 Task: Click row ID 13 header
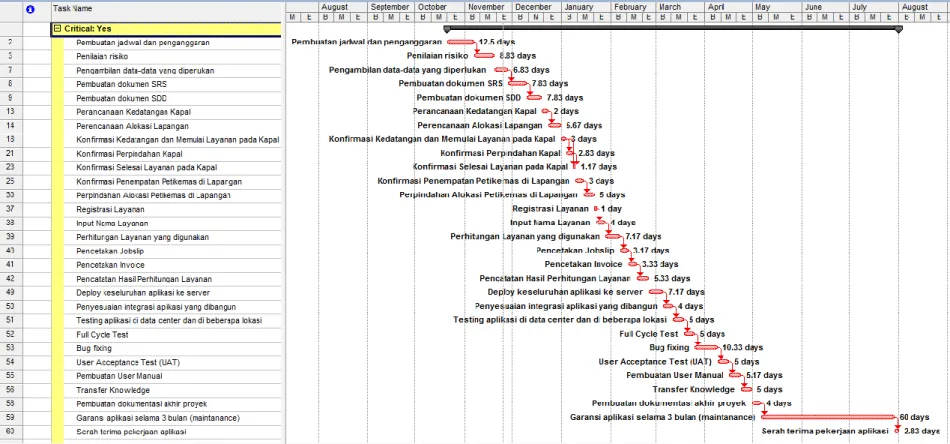click(12, 112)
